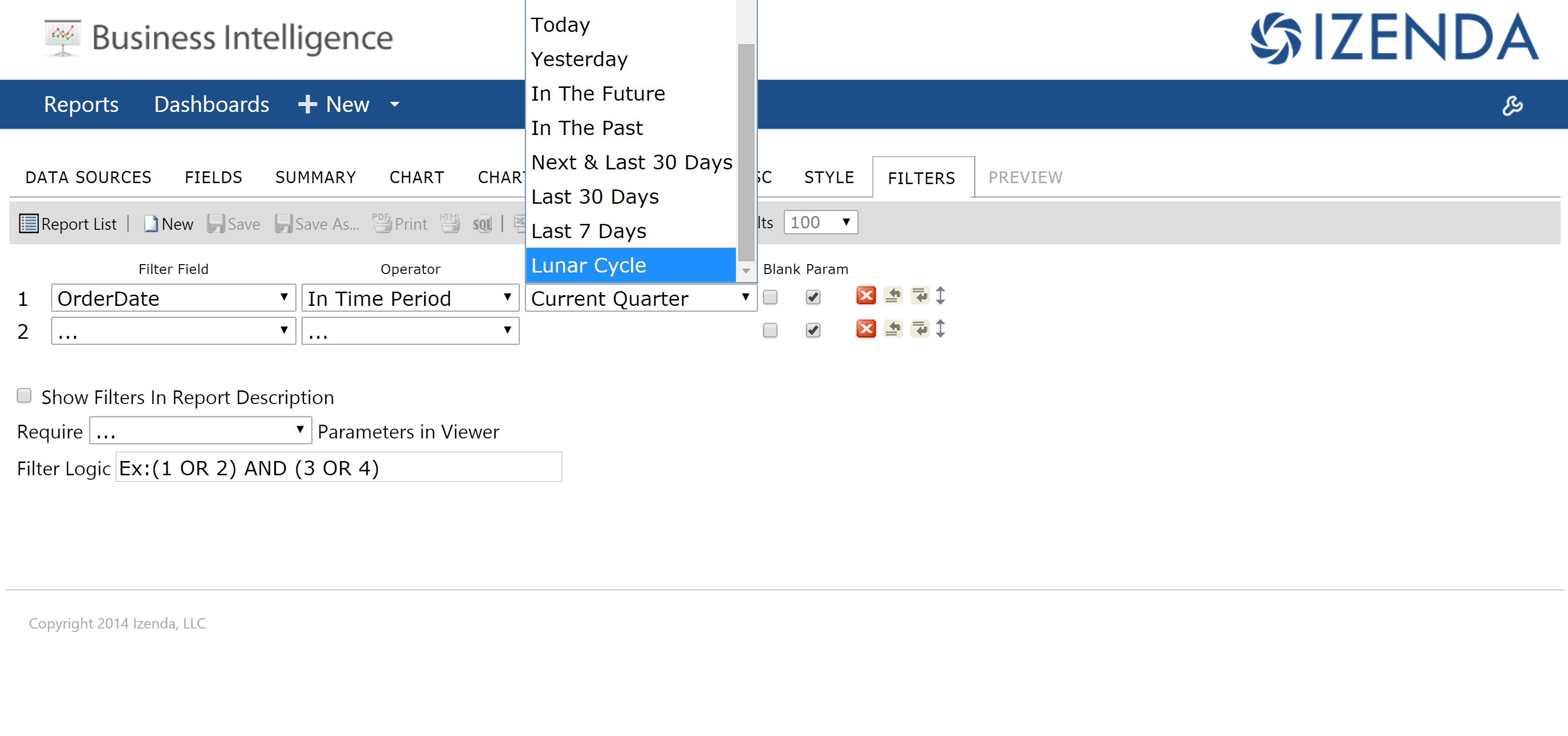
Task: Click the PDF Print toolbar button
Action: point(400,223)
